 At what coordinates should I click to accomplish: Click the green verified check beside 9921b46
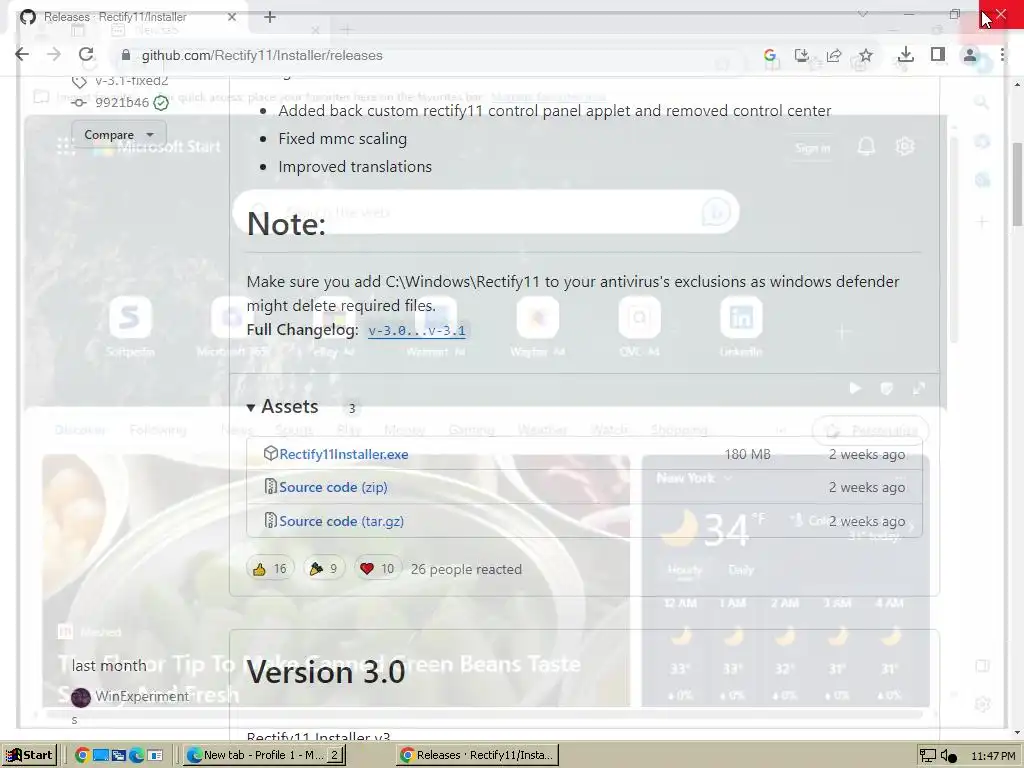(161, 103)
